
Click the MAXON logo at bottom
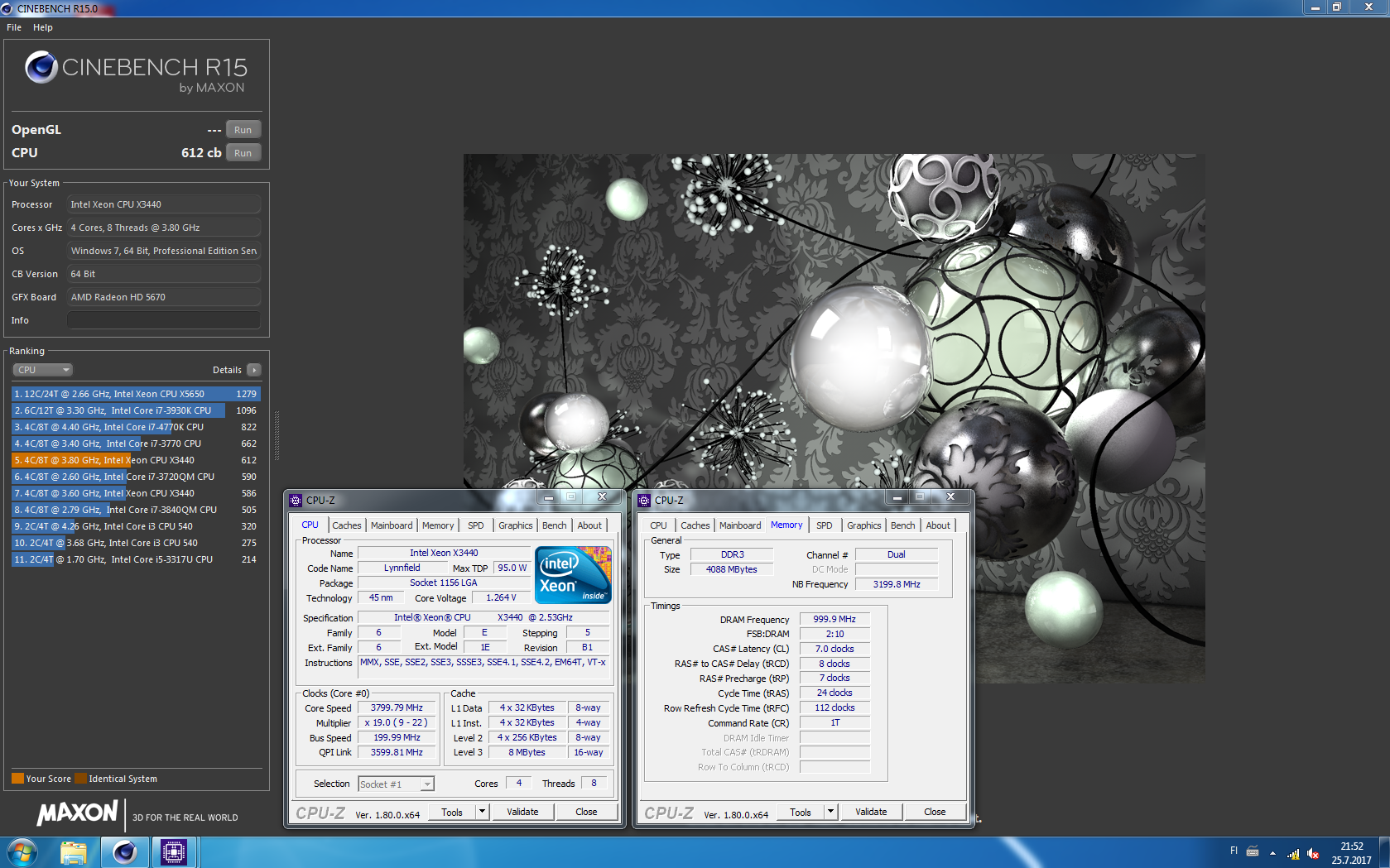coord(77,813)
